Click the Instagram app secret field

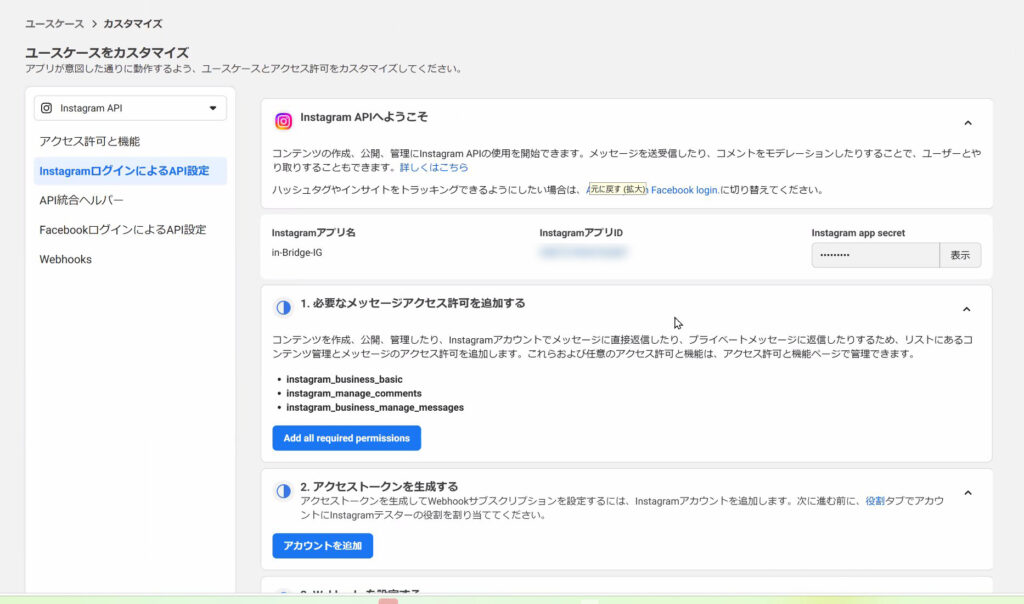[x=875, y=255]
